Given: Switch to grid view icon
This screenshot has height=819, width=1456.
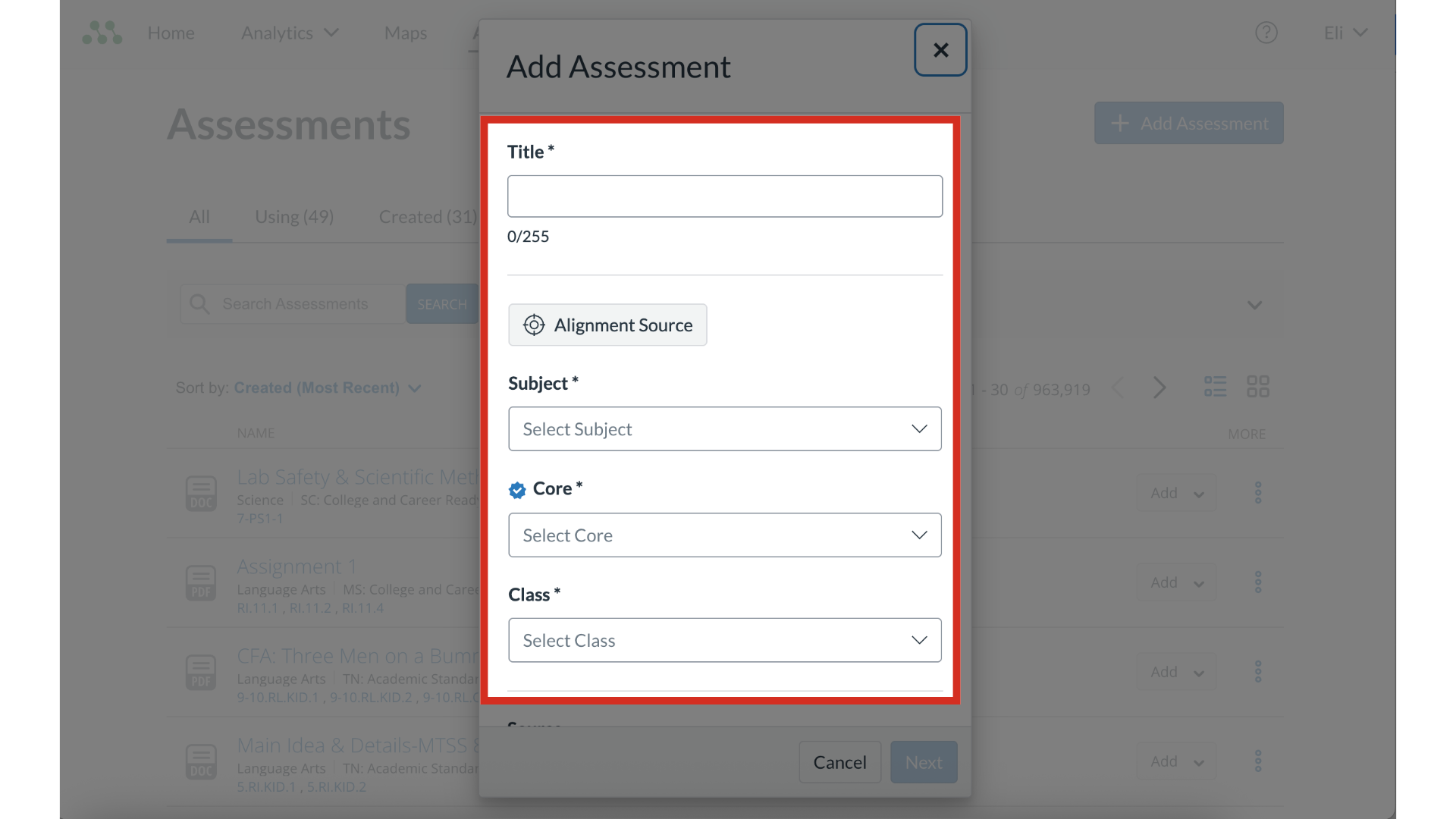Looking at the screenshot, I should click(1257, 387).
